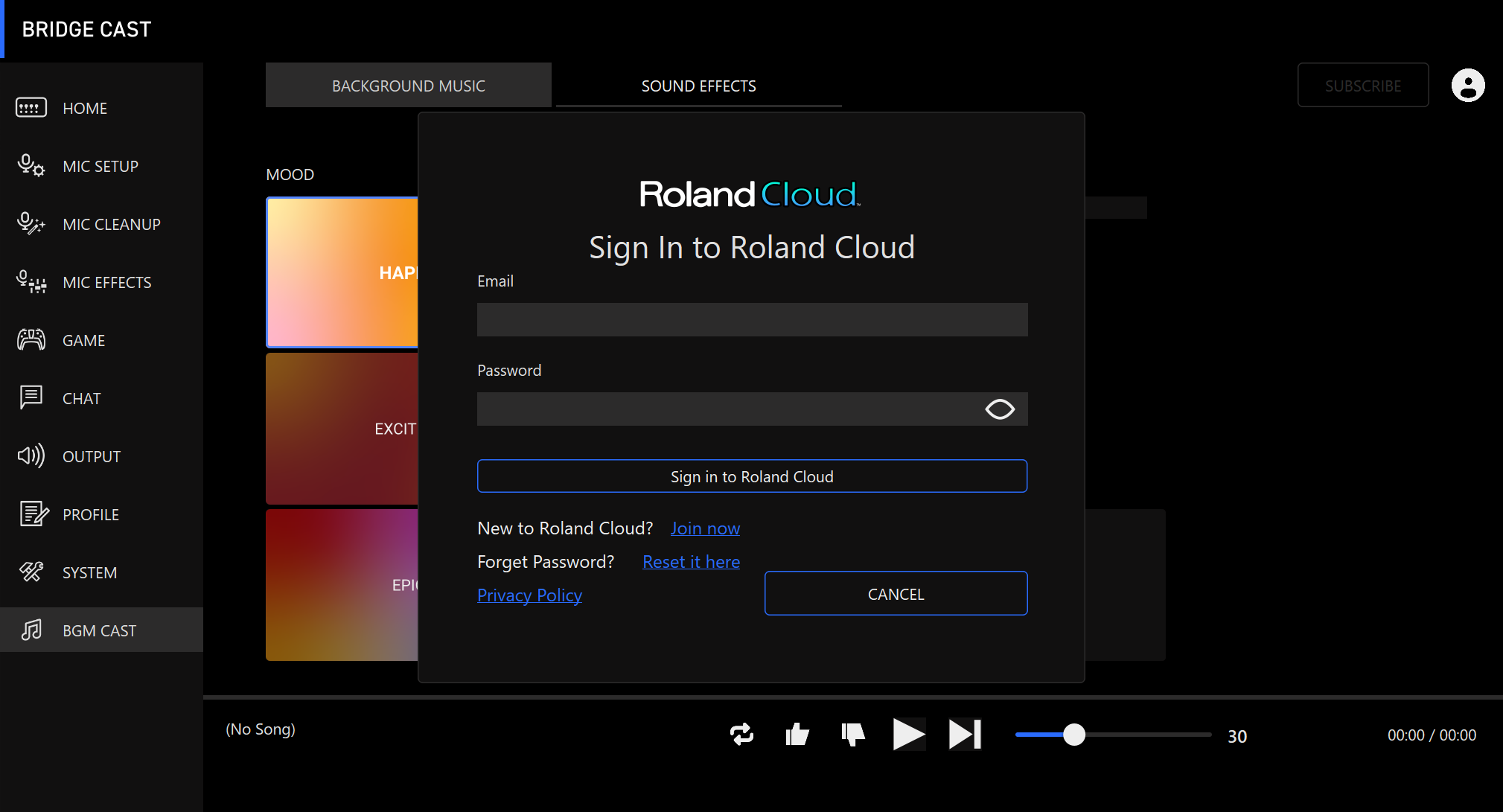Click the 00:00 / 00:00 time display

[1432, 735]
